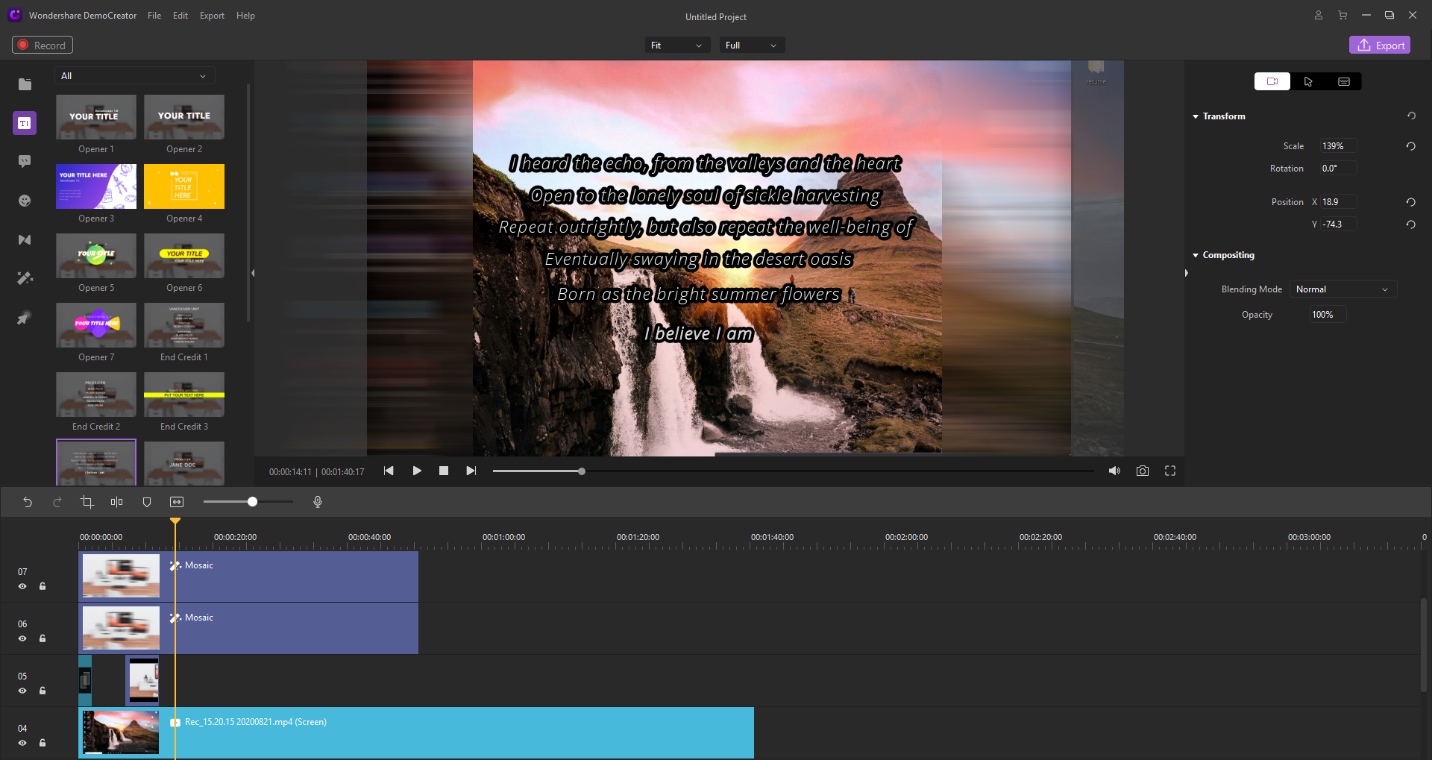Viewport: 1432px width, 760px height.
Task: Take a snapshot with camera icon
Action: pos(1142,471)
